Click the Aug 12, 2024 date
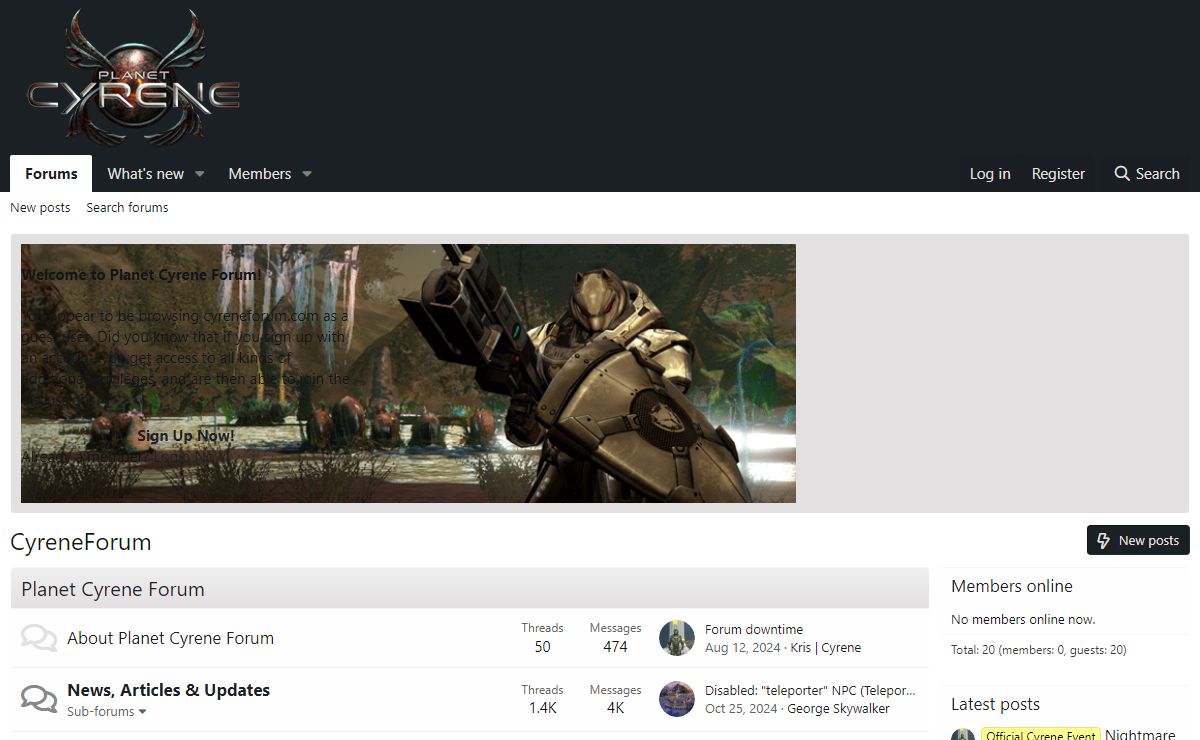The width and height of the screenshot is (1200, 740). click(x=742, y=648)
